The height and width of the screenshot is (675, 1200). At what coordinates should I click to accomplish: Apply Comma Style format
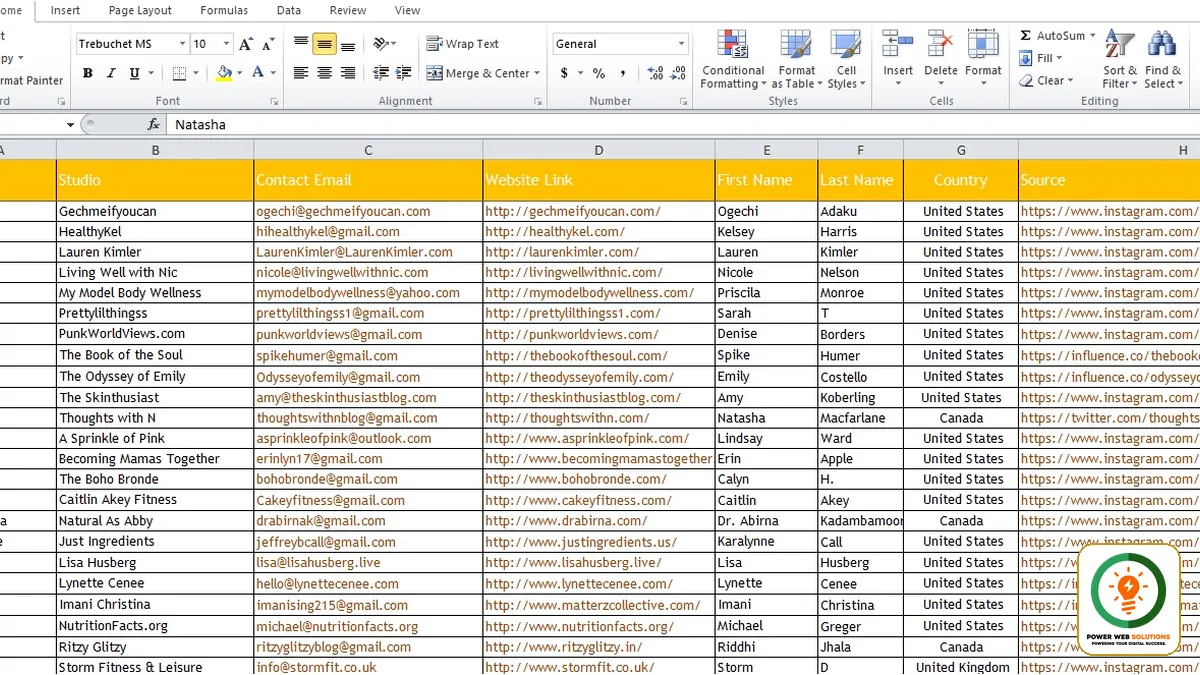point(623,73)
